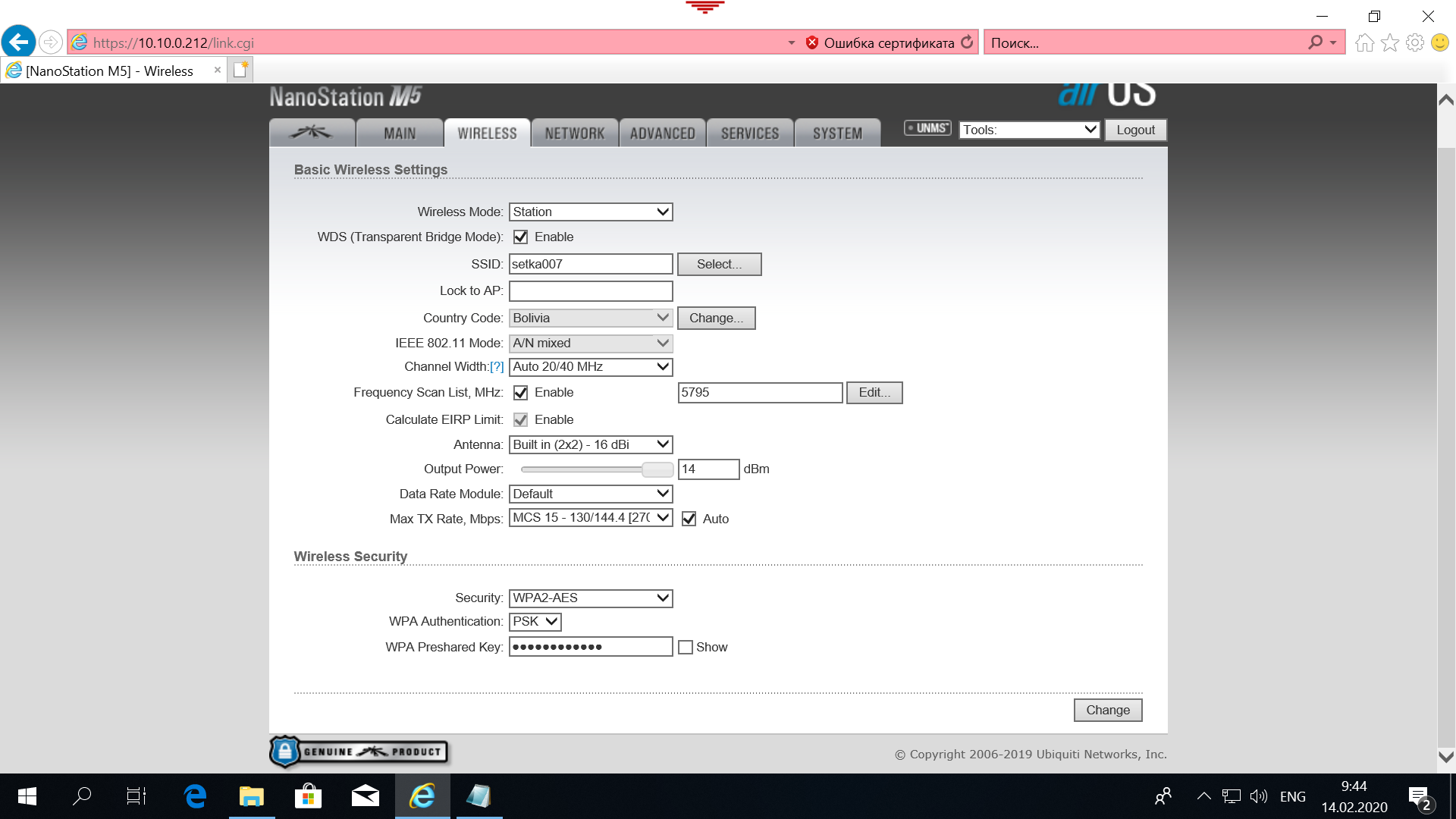Screen dimensions: 1456x819
Task: Open the browser settings gear icon
Action: [1415, 42]
